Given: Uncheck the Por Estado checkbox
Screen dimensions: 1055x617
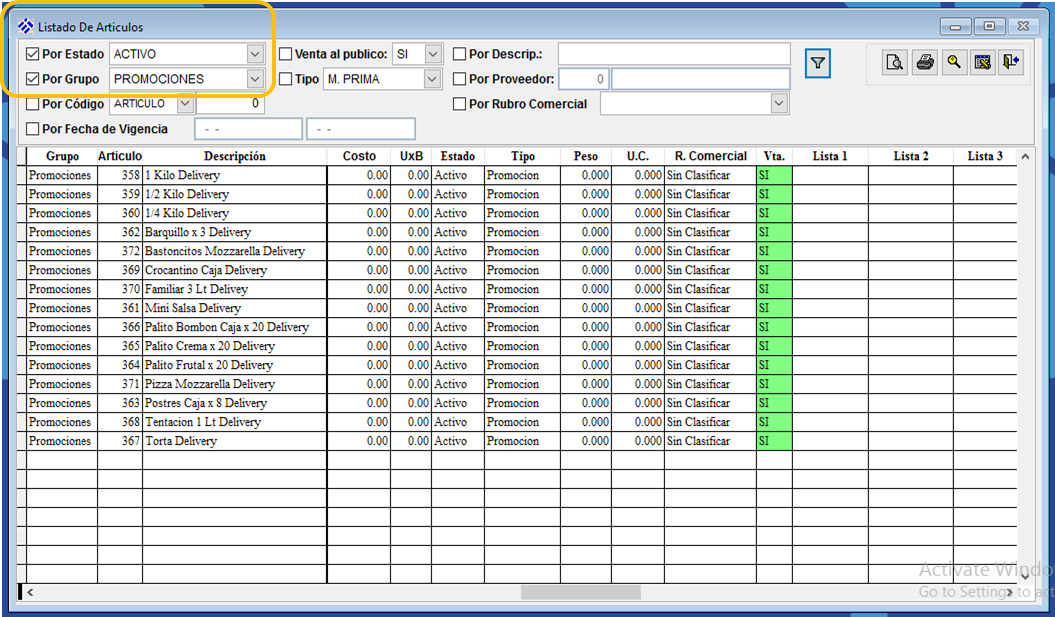Looking at the screenshot, I should coord(33,54).
